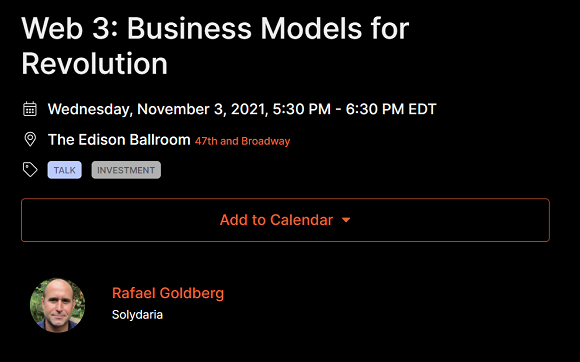Expand the Add to Calendar dropdown arrow
This screenshot has height=362, width=580.
[346, 220]
